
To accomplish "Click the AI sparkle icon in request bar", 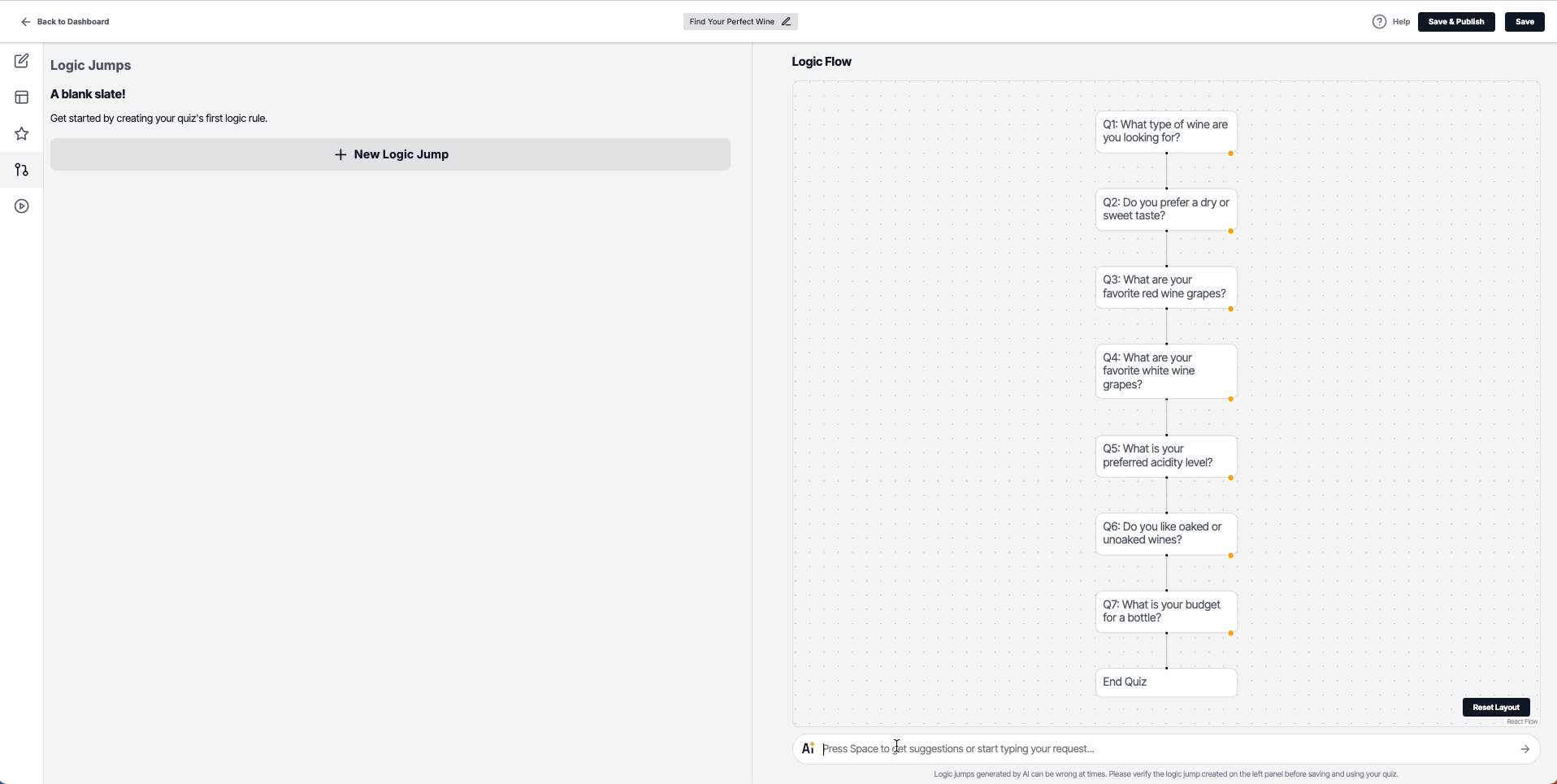I will 808,749.
